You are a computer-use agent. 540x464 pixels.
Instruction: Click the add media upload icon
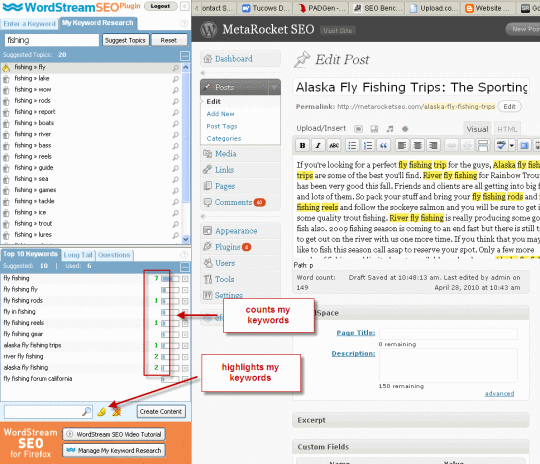(x=405, y=129)
